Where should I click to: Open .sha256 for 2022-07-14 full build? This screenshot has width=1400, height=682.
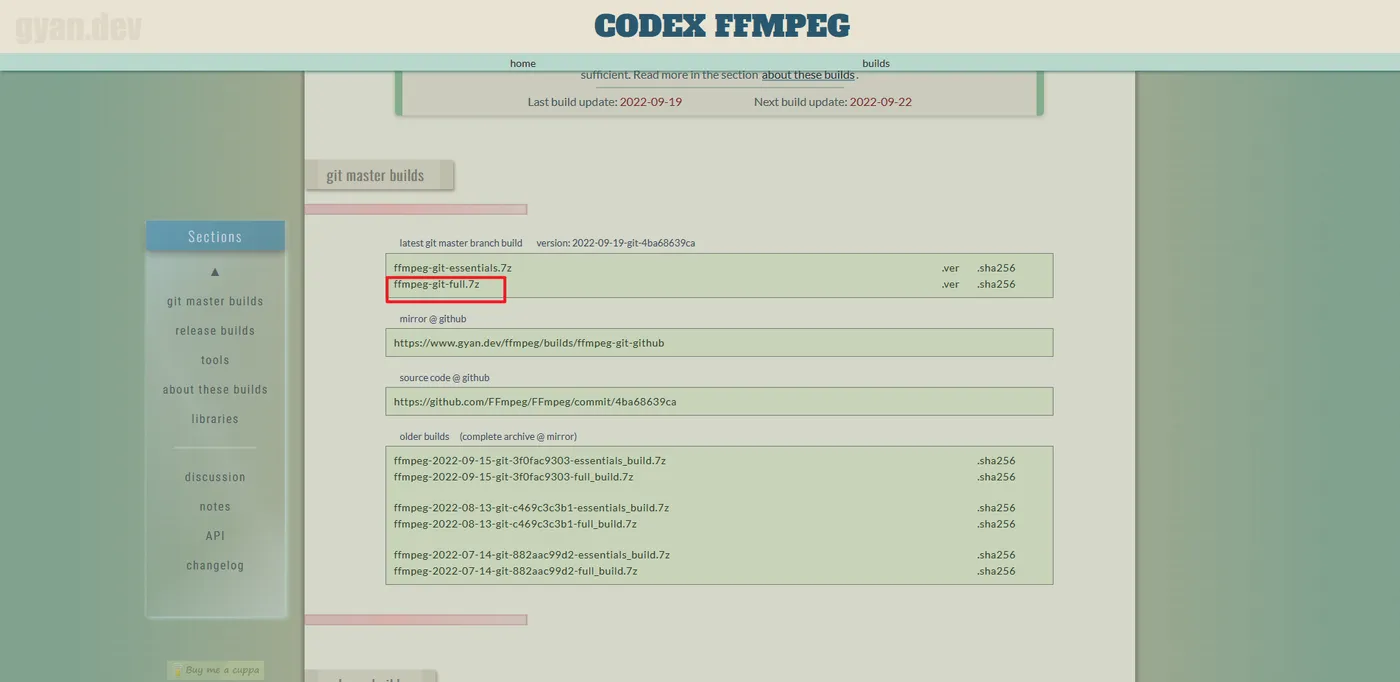(996, 571)
